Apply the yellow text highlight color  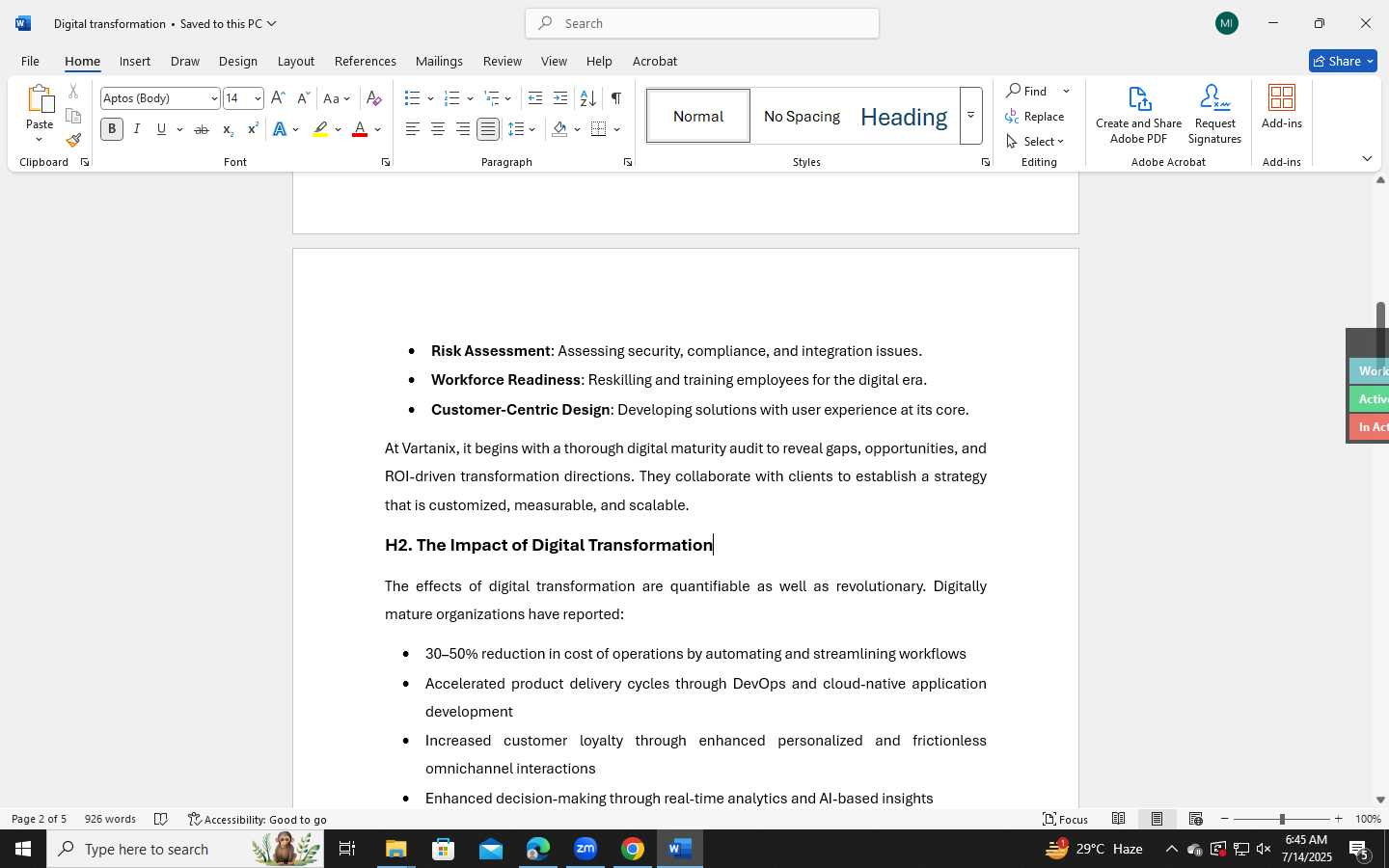click(x=321, y=129)
